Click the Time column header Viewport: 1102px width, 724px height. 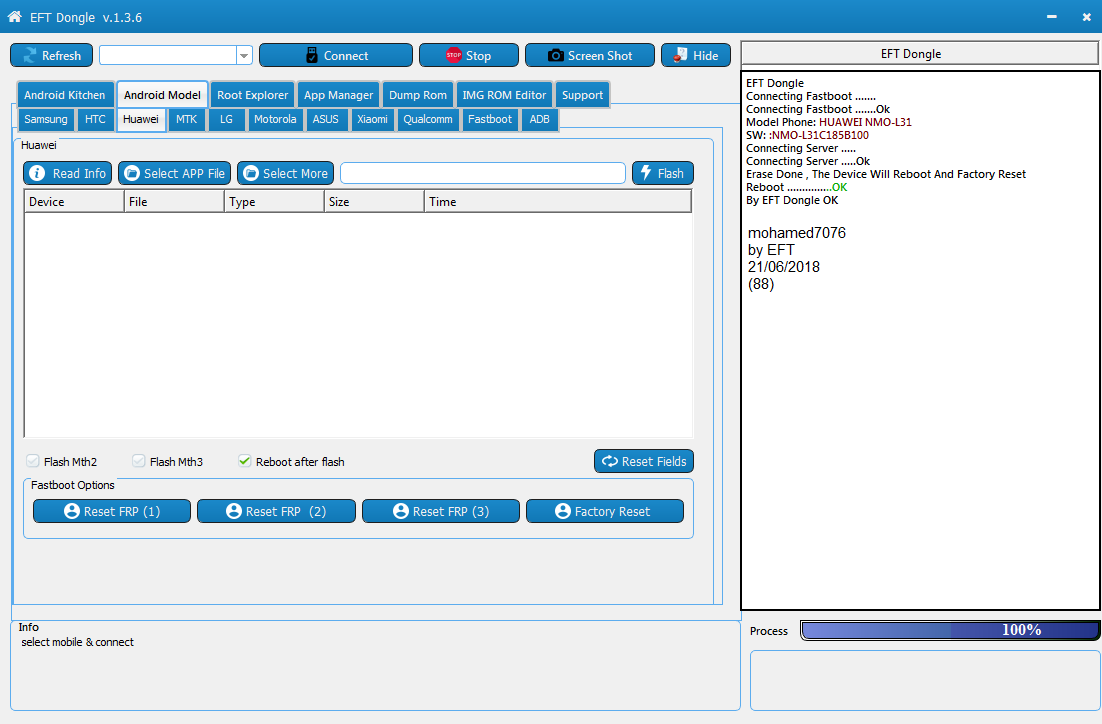[x=557, y=202]
